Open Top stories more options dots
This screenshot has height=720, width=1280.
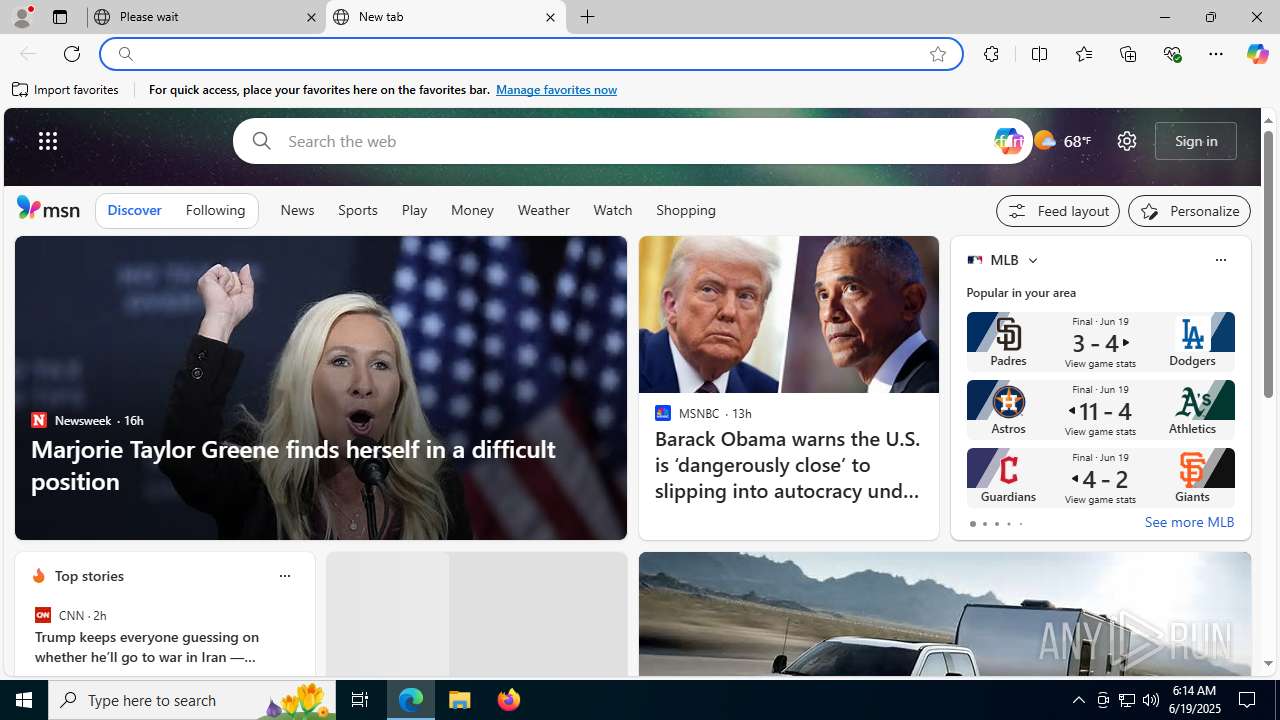pyautogui.click(x=284, y=576)
